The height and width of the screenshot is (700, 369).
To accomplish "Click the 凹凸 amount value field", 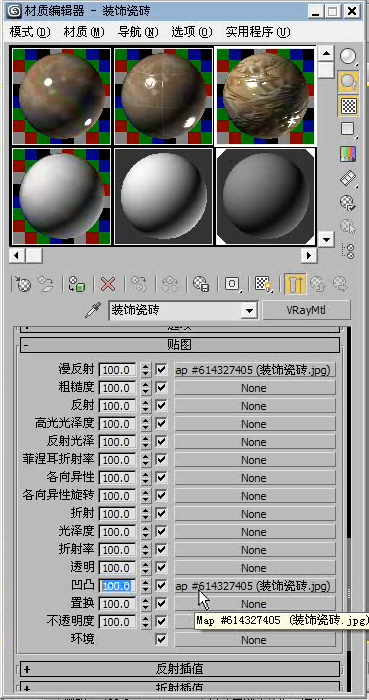I will [x=117, y=586].
